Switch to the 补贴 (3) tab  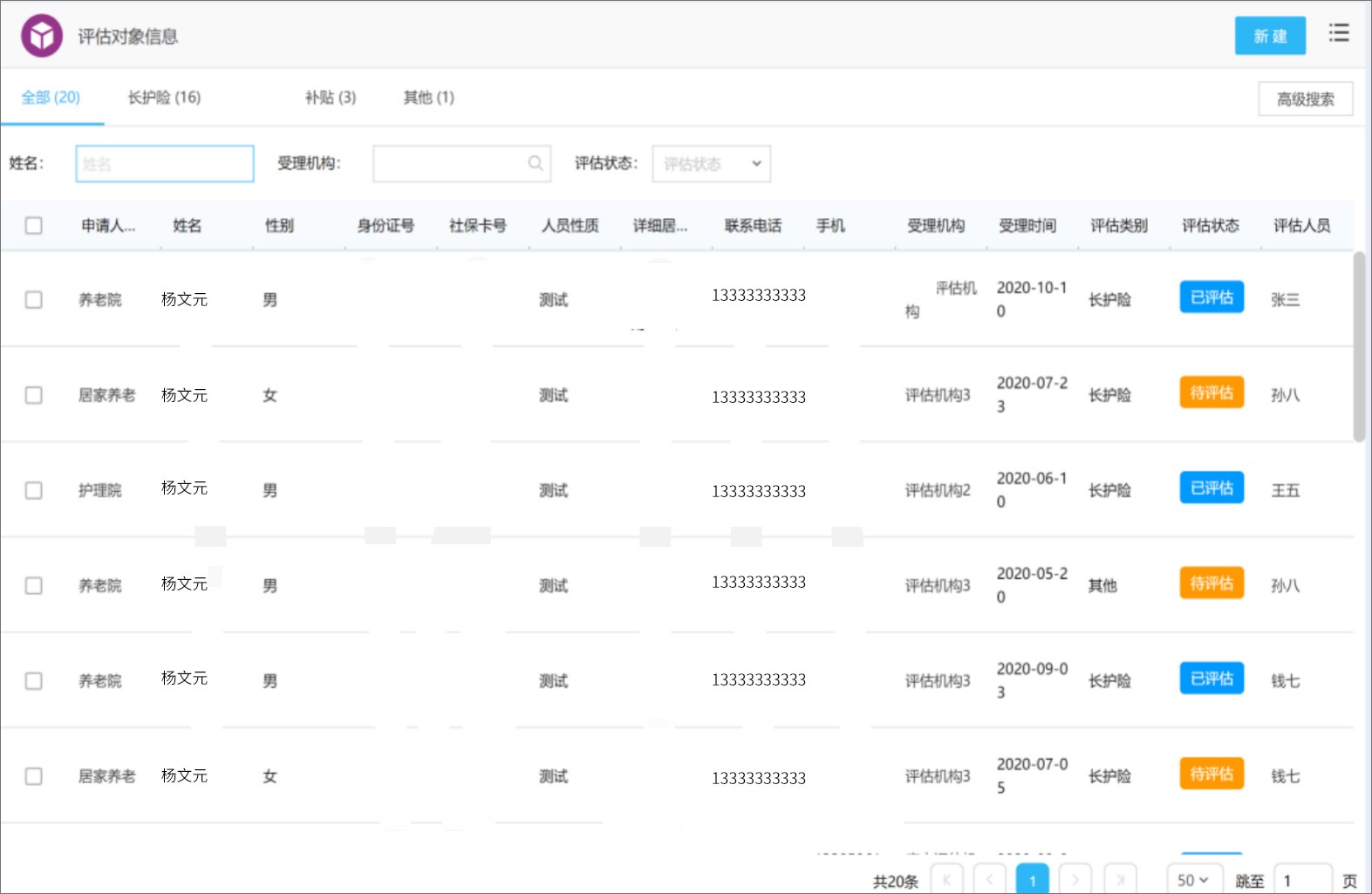coord(330,97)
